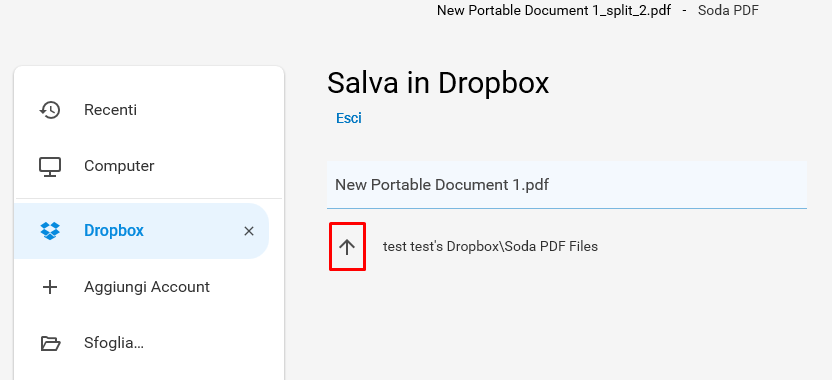This screenshot has height=380, width=832.
Task: Remove the Dropbox account with the X
Action: [x=249, y=231]
